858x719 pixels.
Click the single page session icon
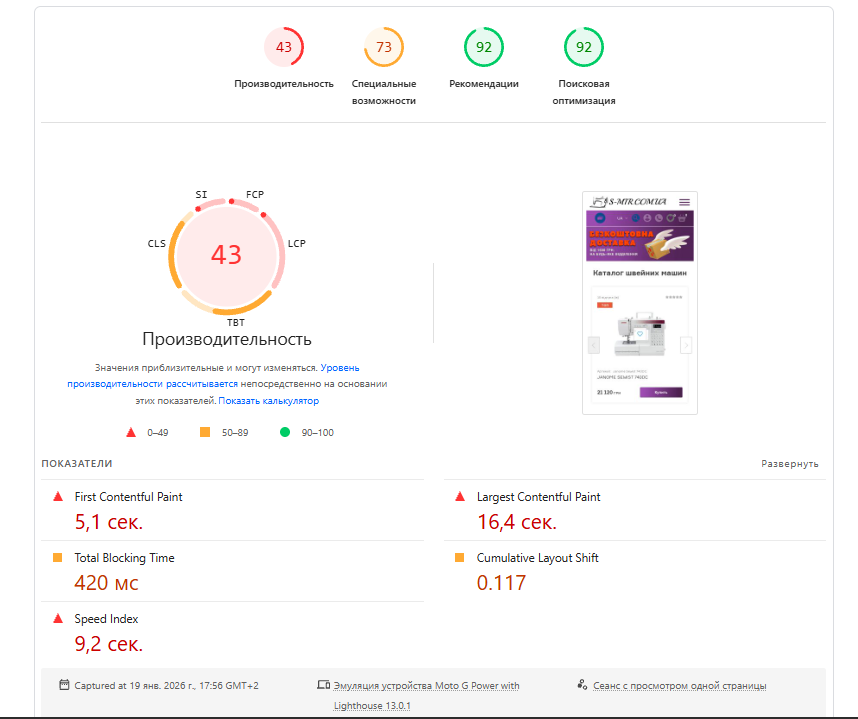pyautogui.click(x=582, y=685)
